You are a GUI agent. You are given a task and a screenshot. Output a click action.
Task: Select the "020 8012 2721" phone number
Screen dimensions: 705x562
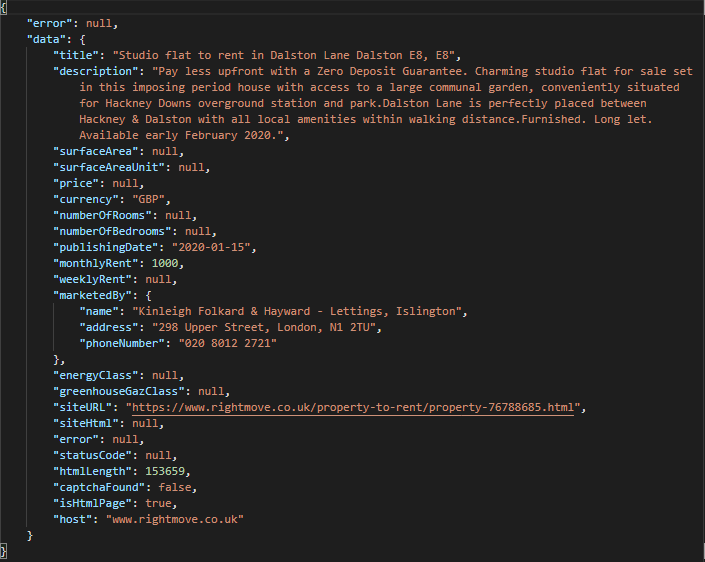click(228, 343)
